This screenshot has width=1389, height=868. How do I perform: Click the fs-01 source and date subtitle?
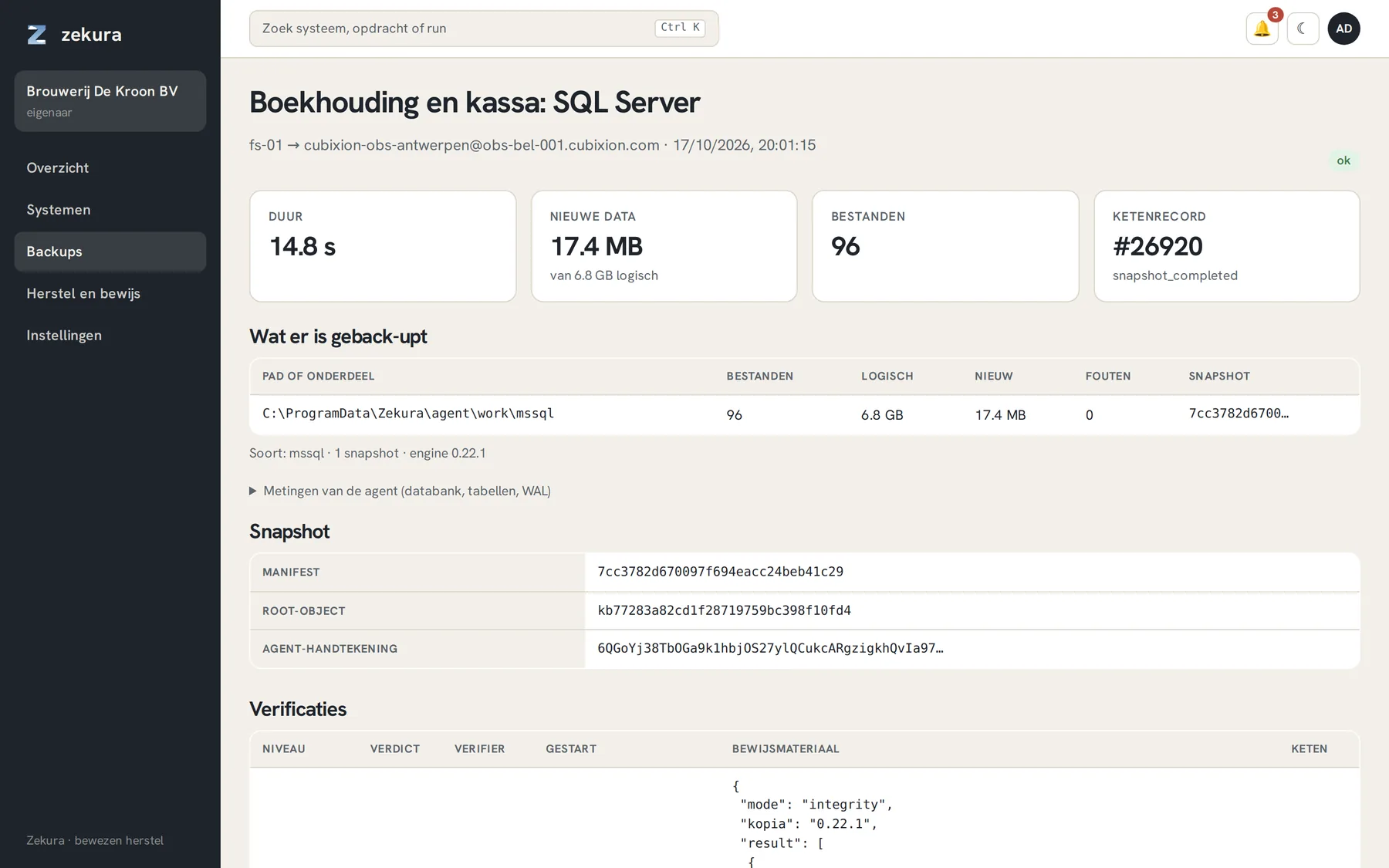(532, 145)
